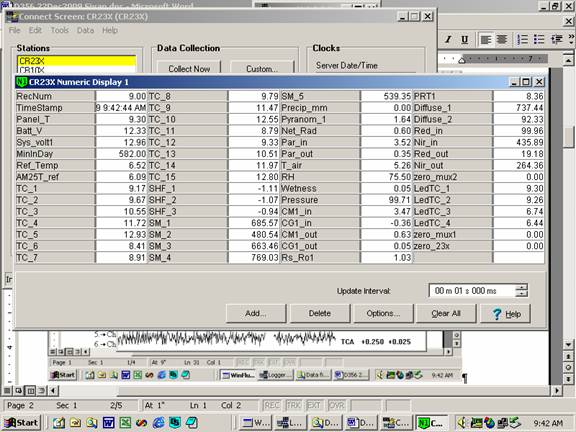
Task: Toggle Underline in the Word toolbar
Action: (x=464, y=39)
